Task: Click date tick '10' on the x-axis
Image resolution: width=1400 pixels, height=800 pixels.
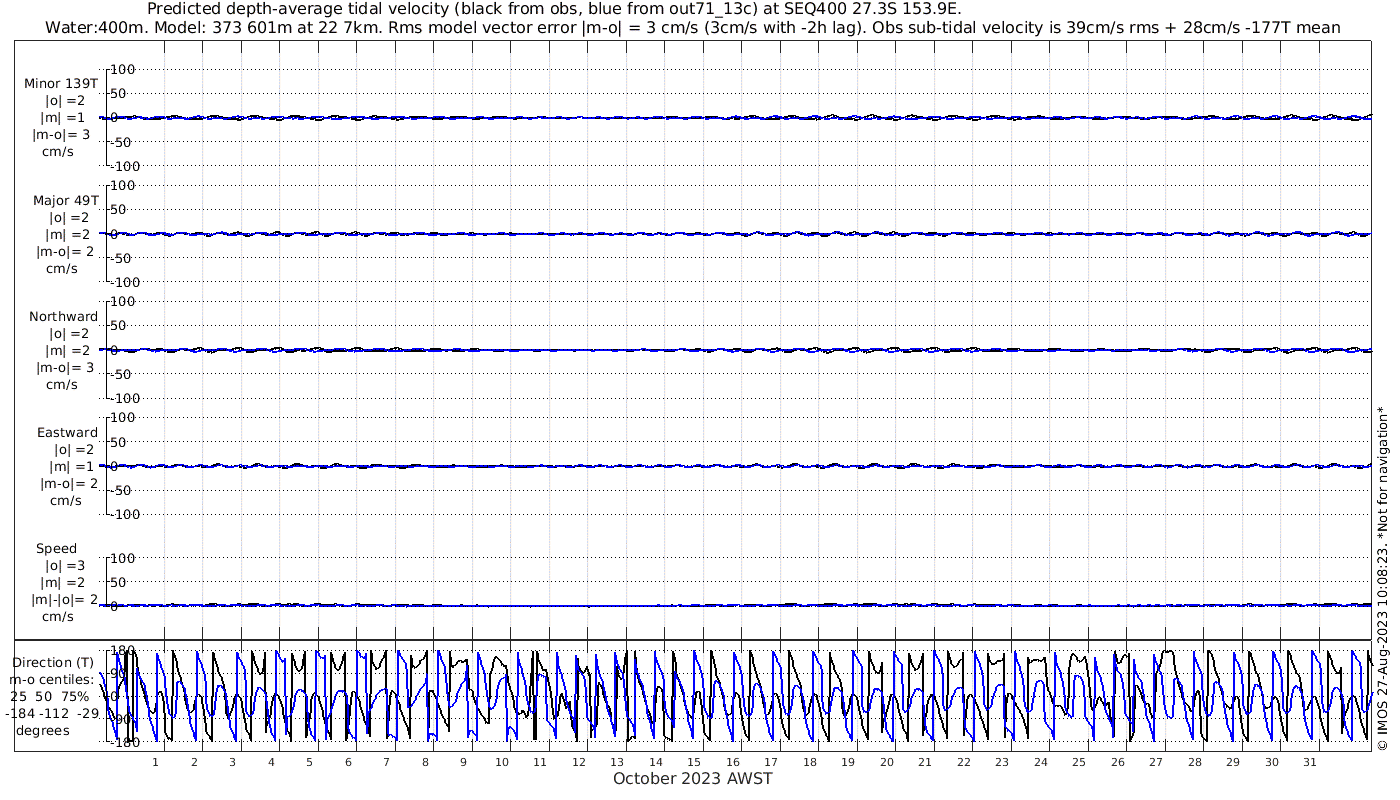Action: pyautogui.click(x=501, y=762)
